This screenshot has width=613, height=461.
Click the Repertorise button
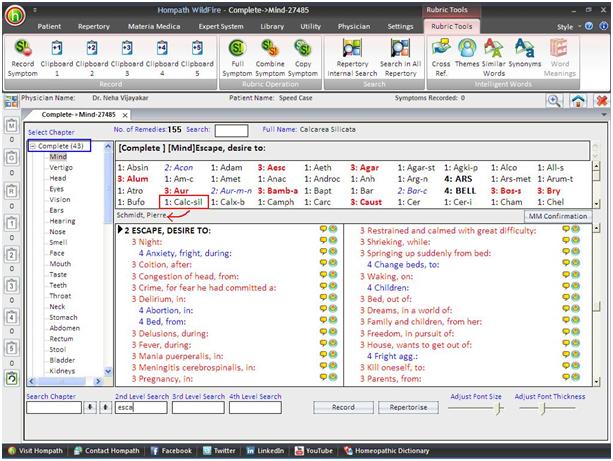click(x=408, y=407)
